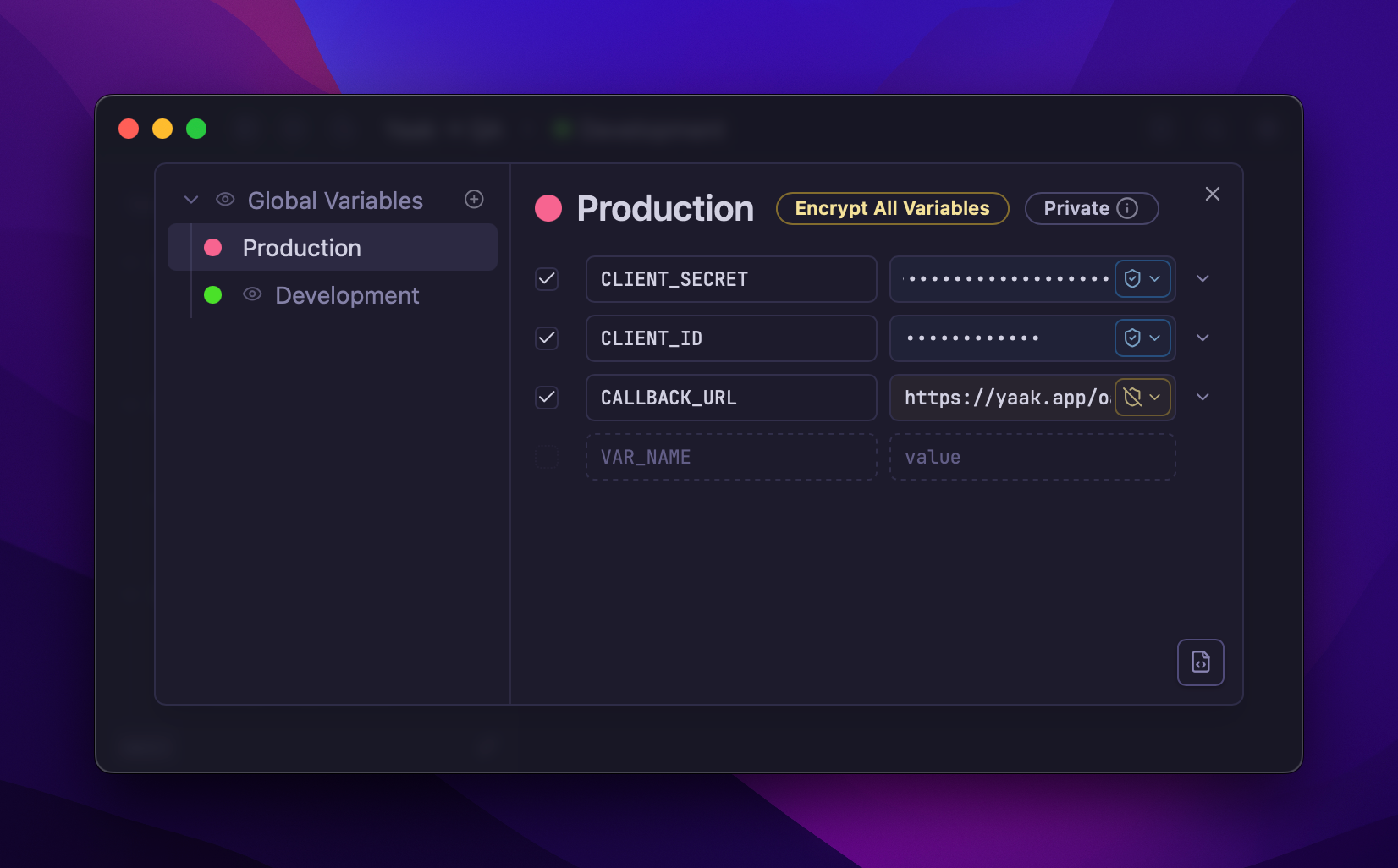Screen dimensions: 1398x868
Task: Select the Production environment in the sidebar
Action: pos(302,248)
